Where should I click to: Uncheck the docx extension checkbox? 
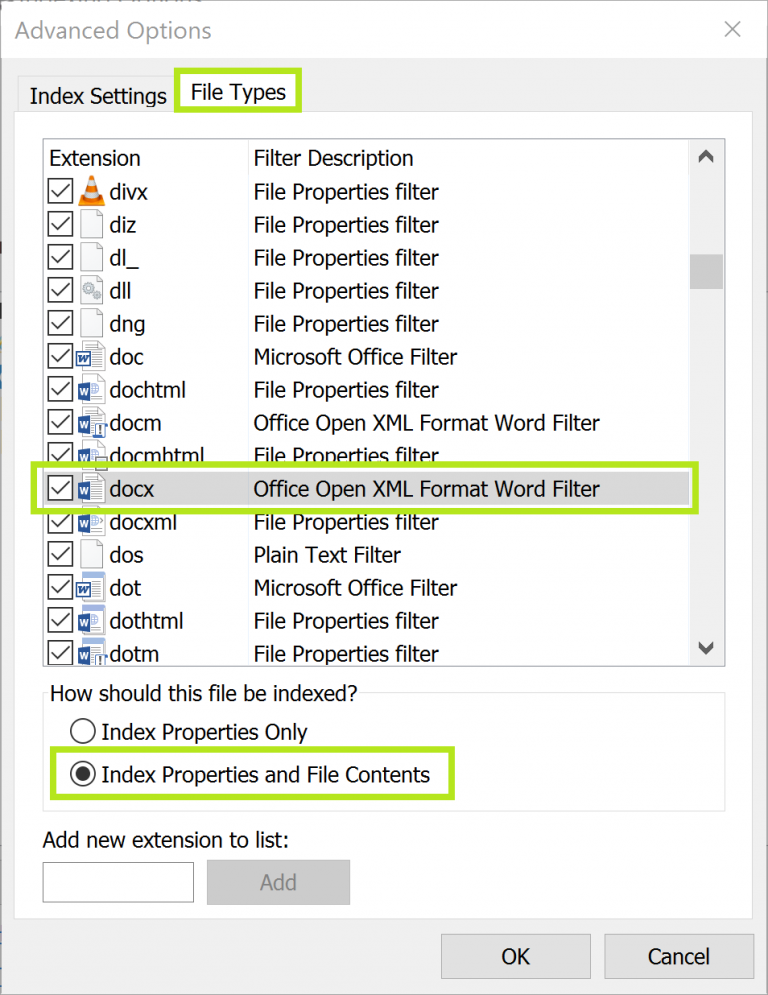(60, 489)
